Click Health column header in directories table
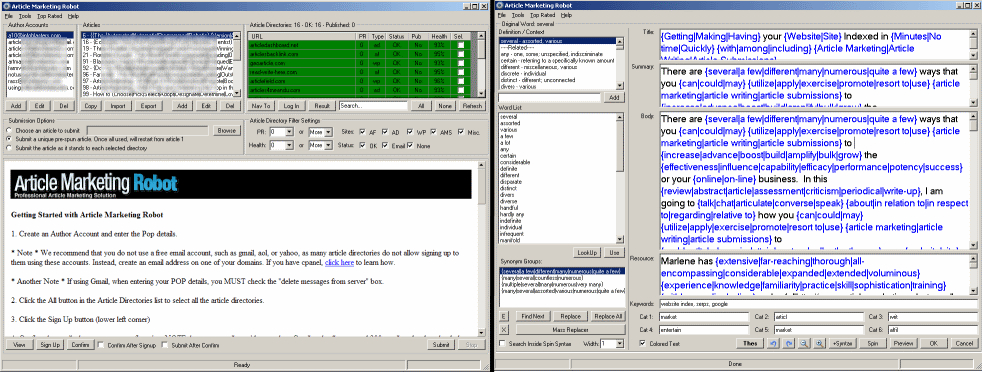Image resolution: width=982 pixels, height=372 pixels. pos(439,36)
